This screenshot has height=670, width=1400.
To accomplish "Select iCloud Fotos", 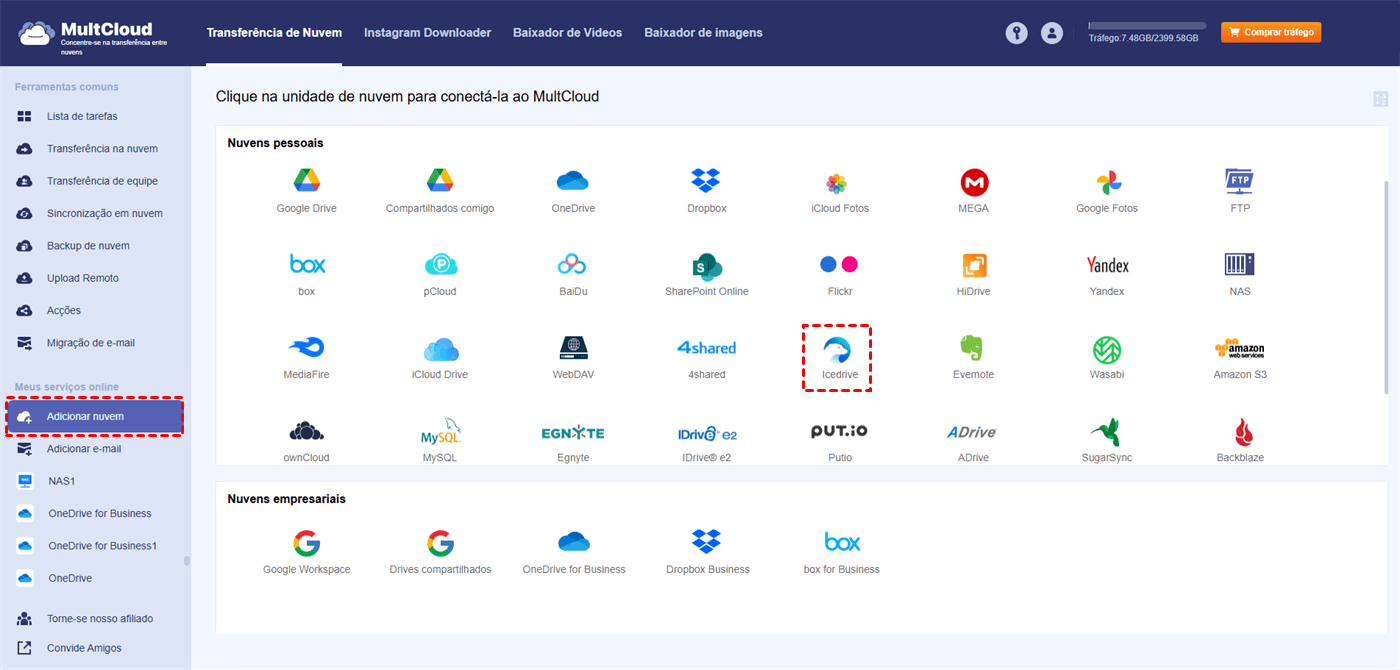I will coord(839,182).
